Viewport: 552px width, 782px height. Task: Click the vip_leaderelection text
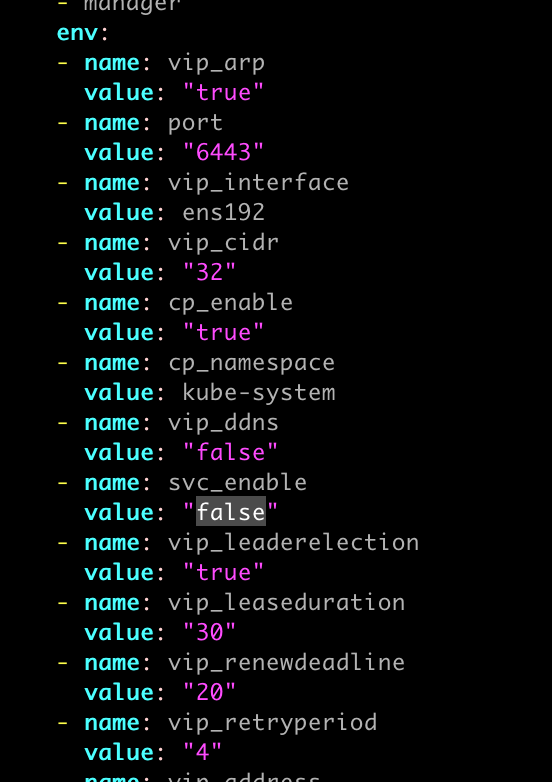[293, 543]
